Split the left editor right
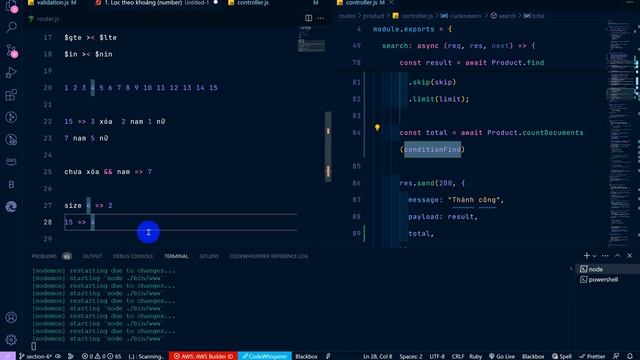 [309, 18]
